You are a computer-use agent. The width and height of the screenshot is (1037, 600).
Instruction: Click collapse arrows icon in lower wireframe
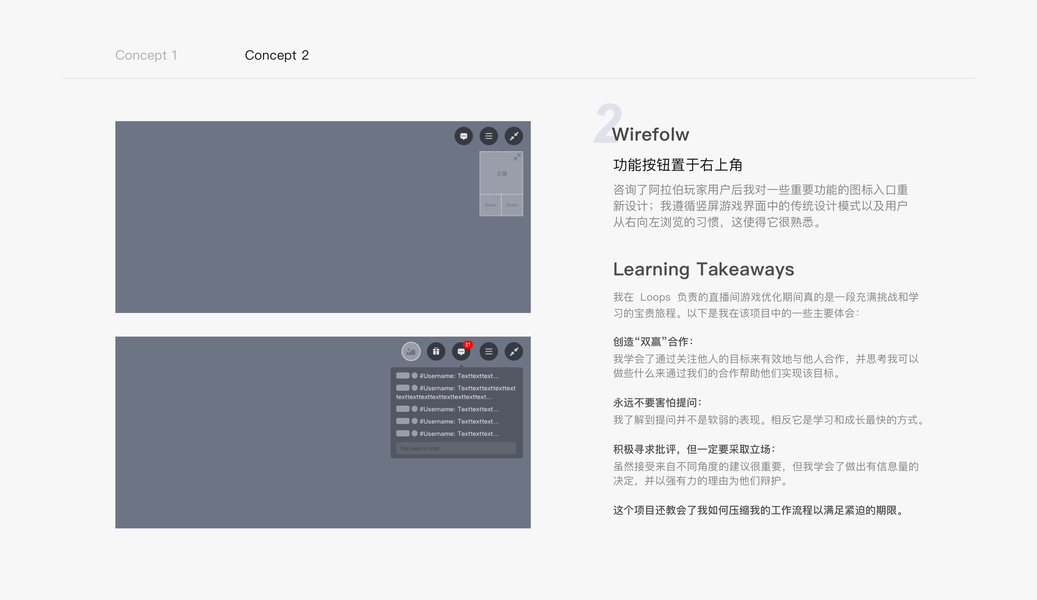514,352
